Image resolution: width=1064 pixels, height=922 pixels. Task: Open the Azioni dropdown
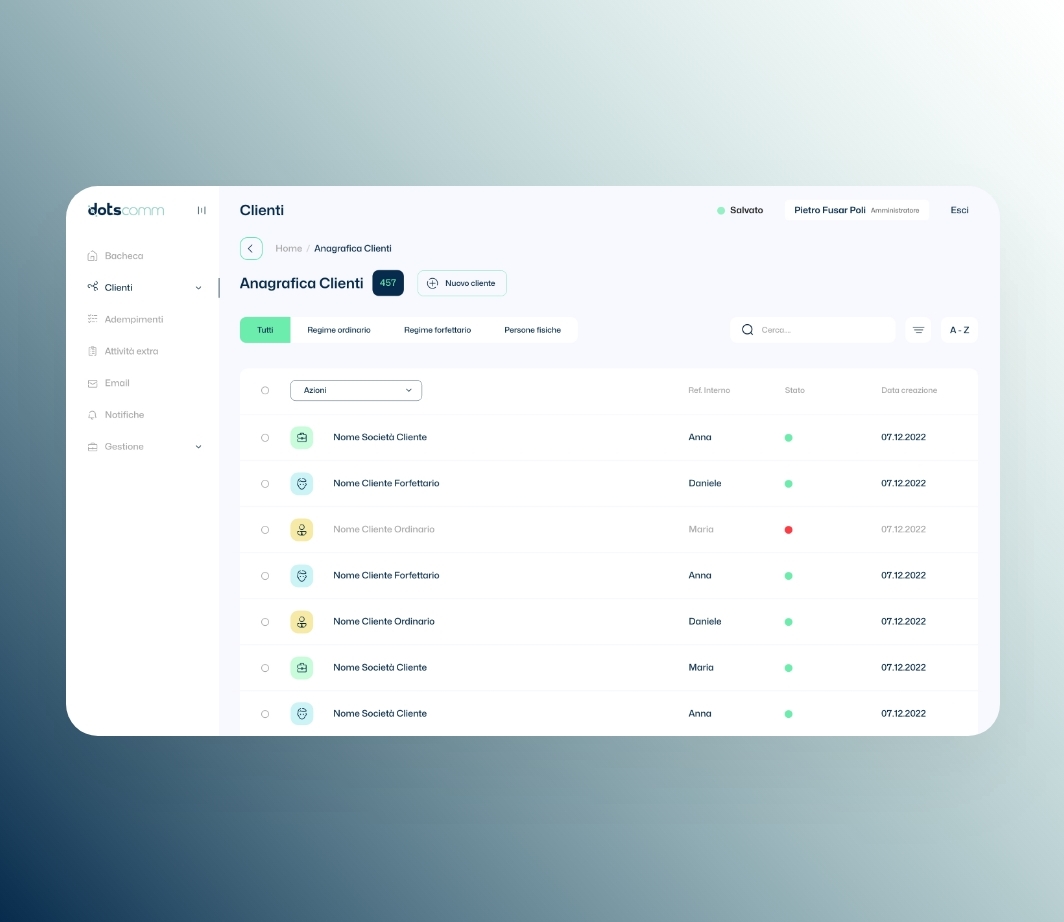(x=356, y=391)
